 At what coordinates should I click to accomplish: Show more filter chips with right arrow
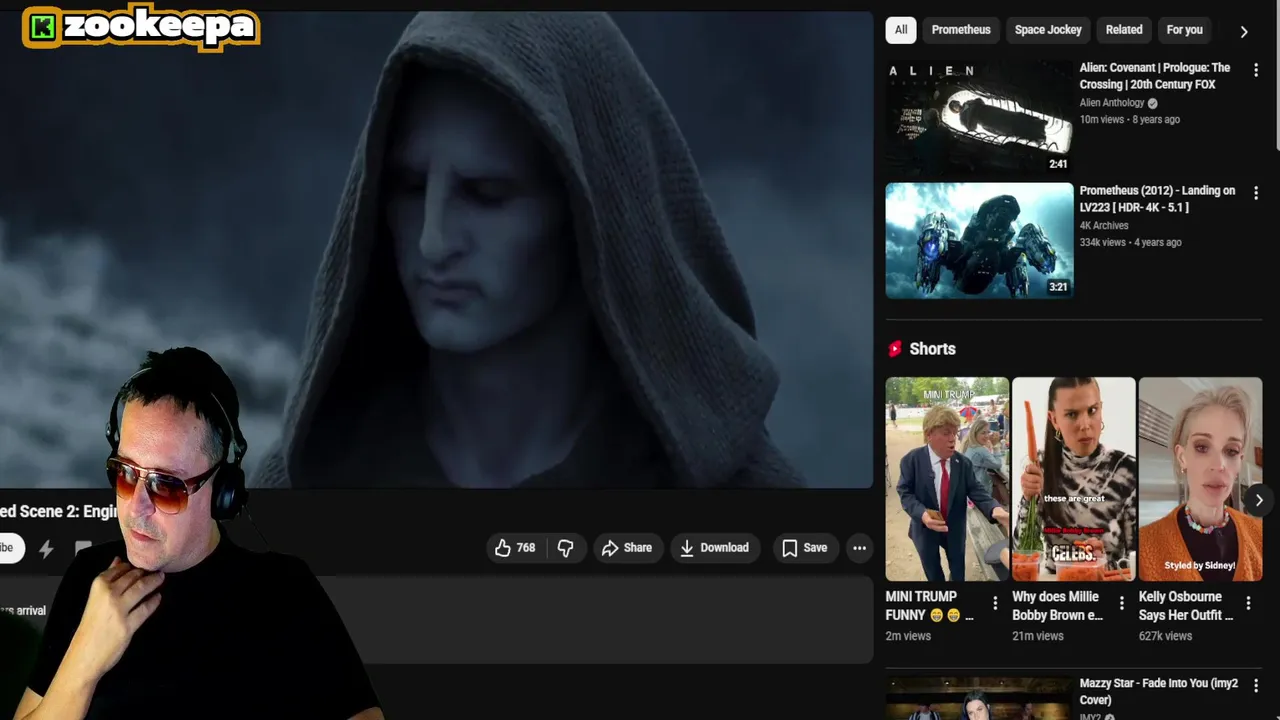coord(1244,31)
